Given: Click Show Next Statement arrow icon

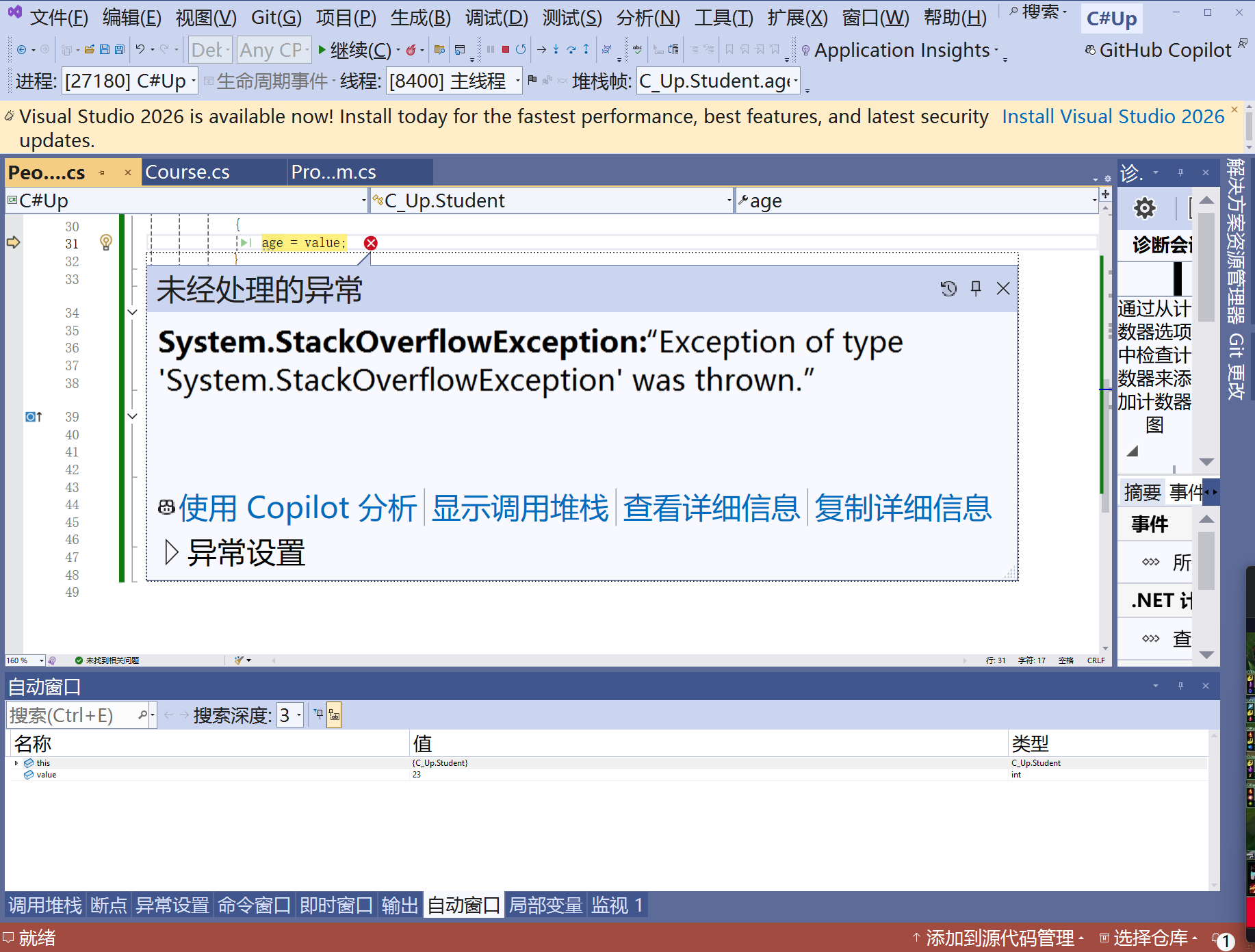Looking at the screenshot, I should point(541,49).
